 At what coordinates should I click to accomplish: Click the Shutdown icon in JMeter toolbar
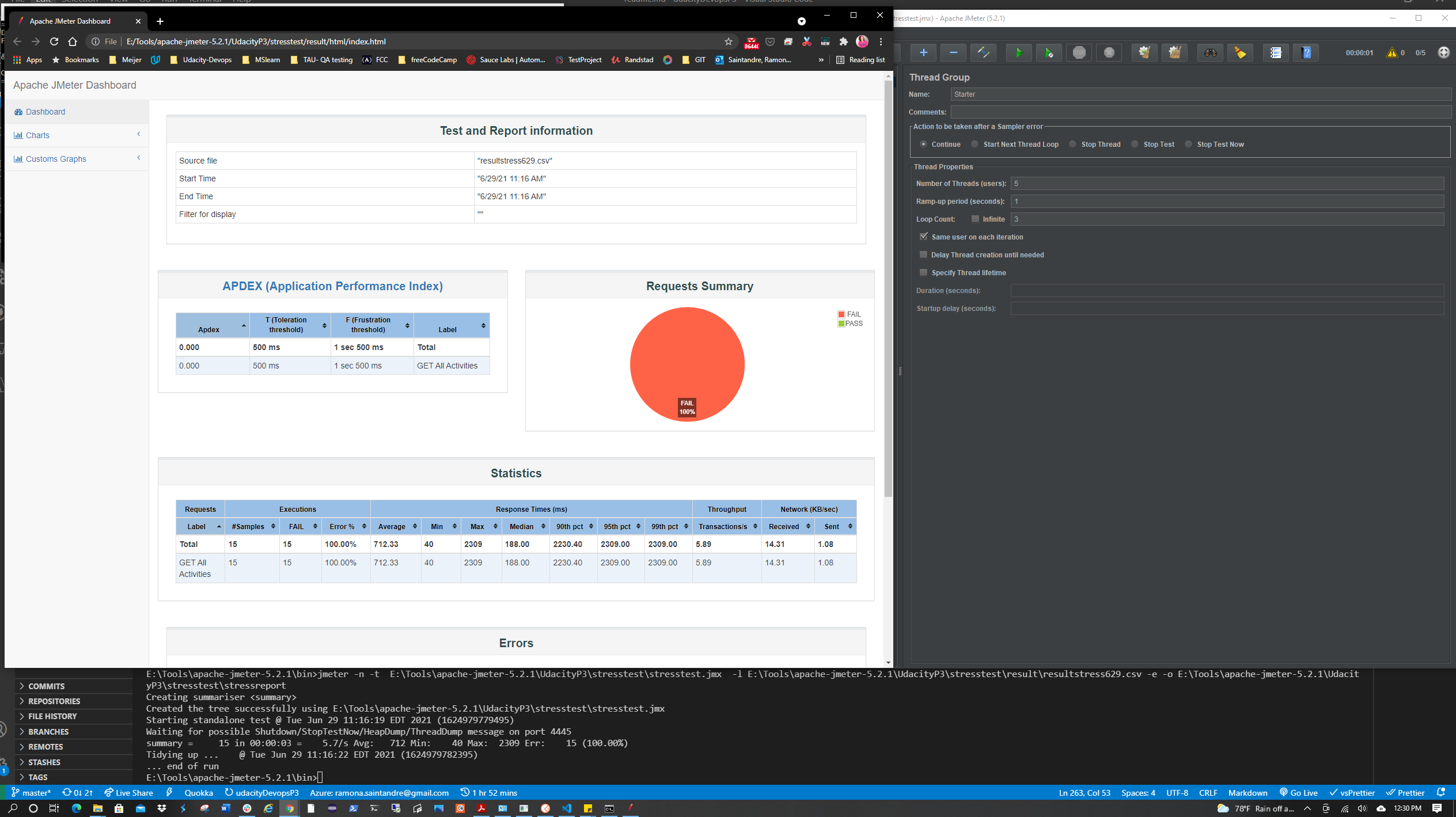[1108, 52]
